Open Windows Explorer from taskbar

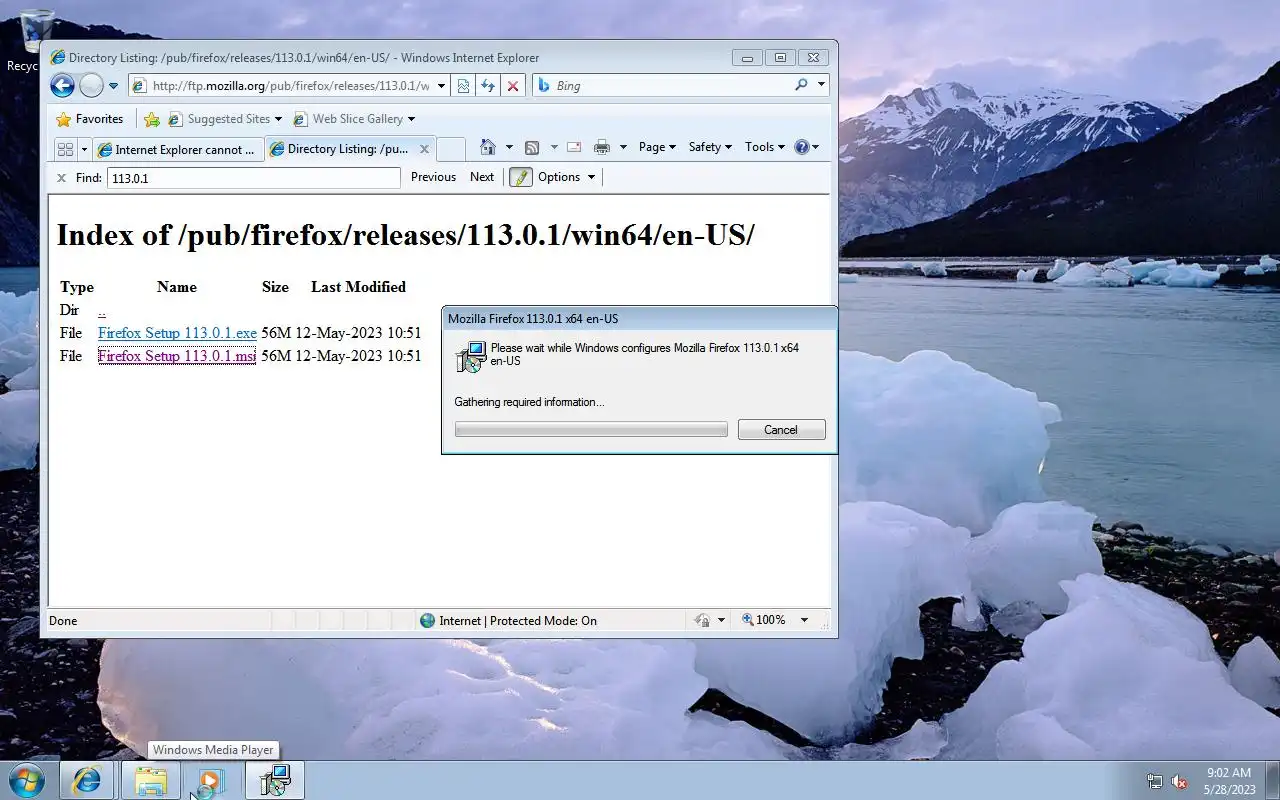[x=151, y=780]
